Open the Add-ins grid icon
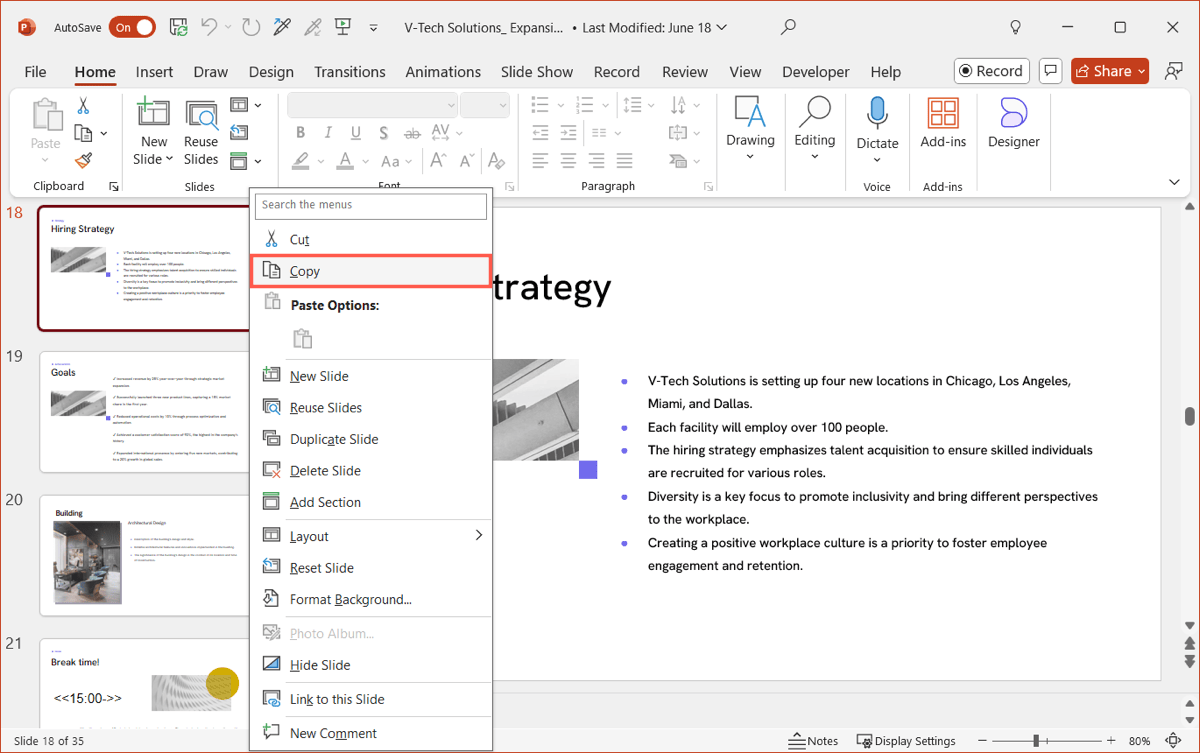The width and height of the screenshot is (1200, 753). pos(943,113)
